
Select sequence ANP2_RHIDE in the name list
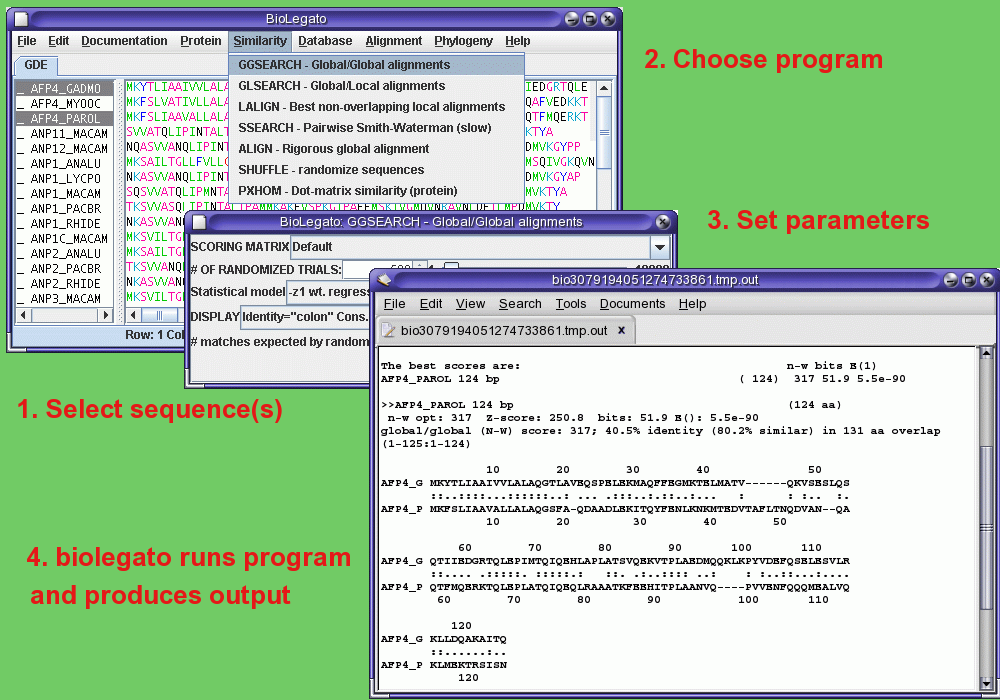tap(65, 283)
